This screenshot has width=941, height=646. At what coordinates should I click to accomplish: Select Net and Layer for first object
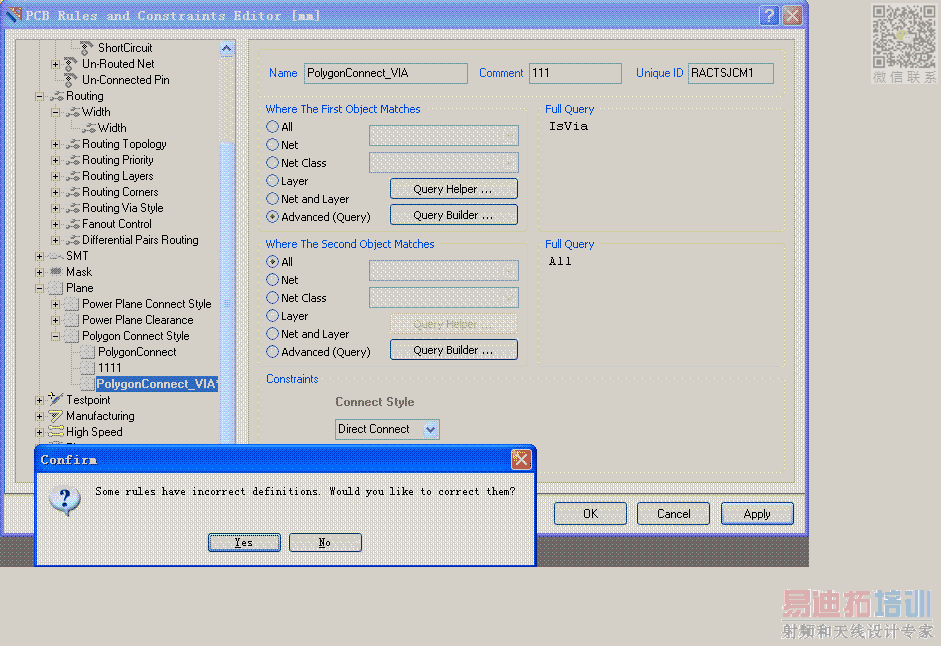(272, 199)
